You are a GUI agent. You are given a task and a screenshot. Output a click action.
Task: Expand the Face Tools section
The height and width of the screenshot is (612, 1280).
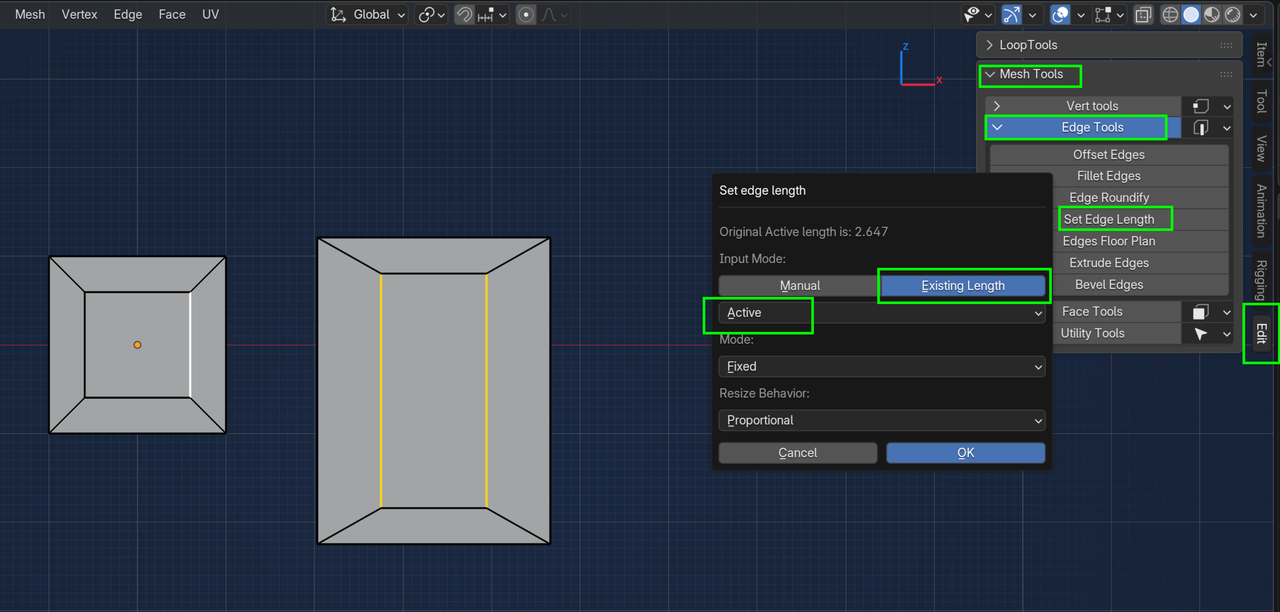click(1116, 312)
